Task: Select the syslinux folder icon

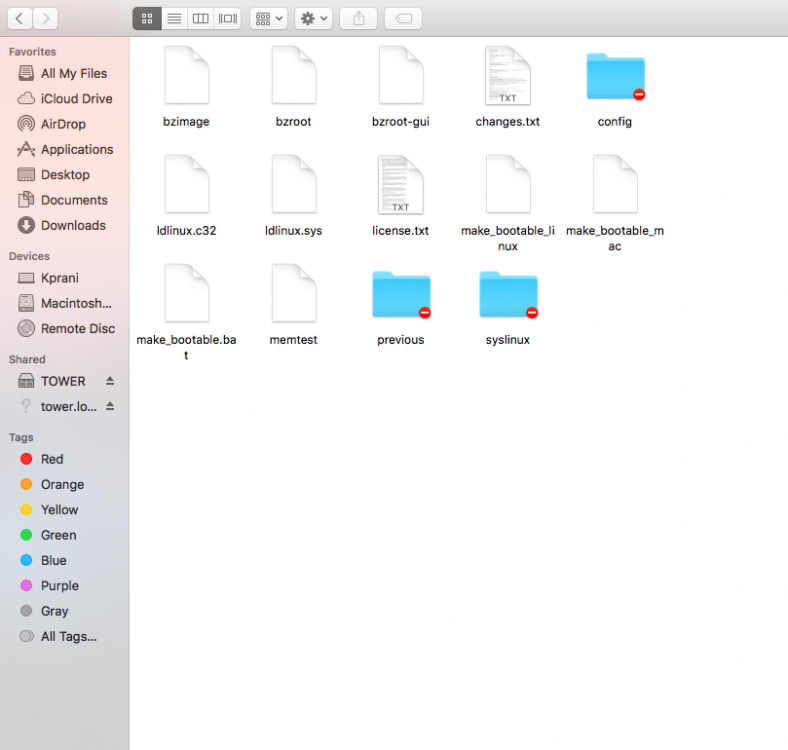Action: point(508,295)
